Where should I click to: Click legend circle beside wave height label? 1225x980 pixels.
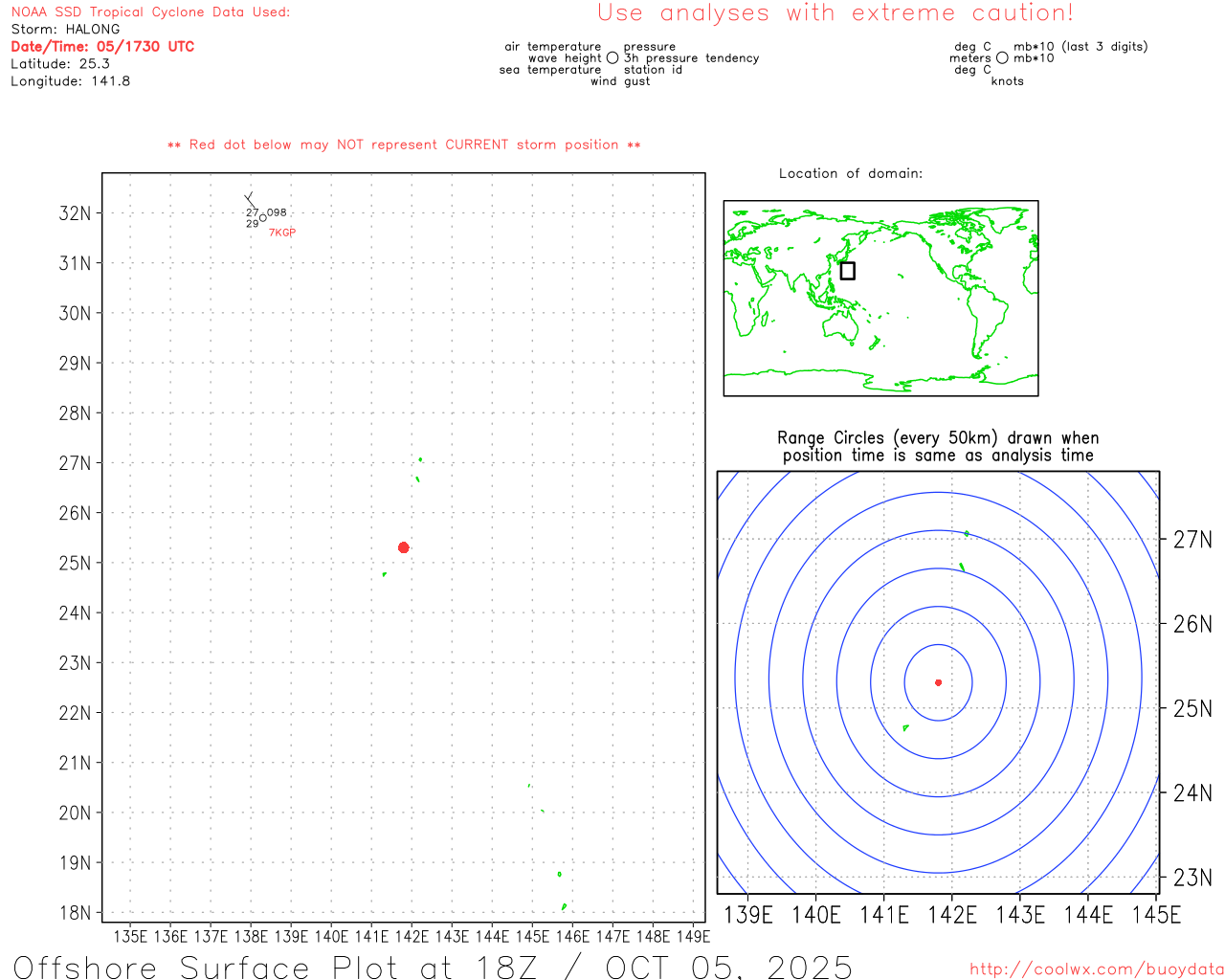coord(612,58)
